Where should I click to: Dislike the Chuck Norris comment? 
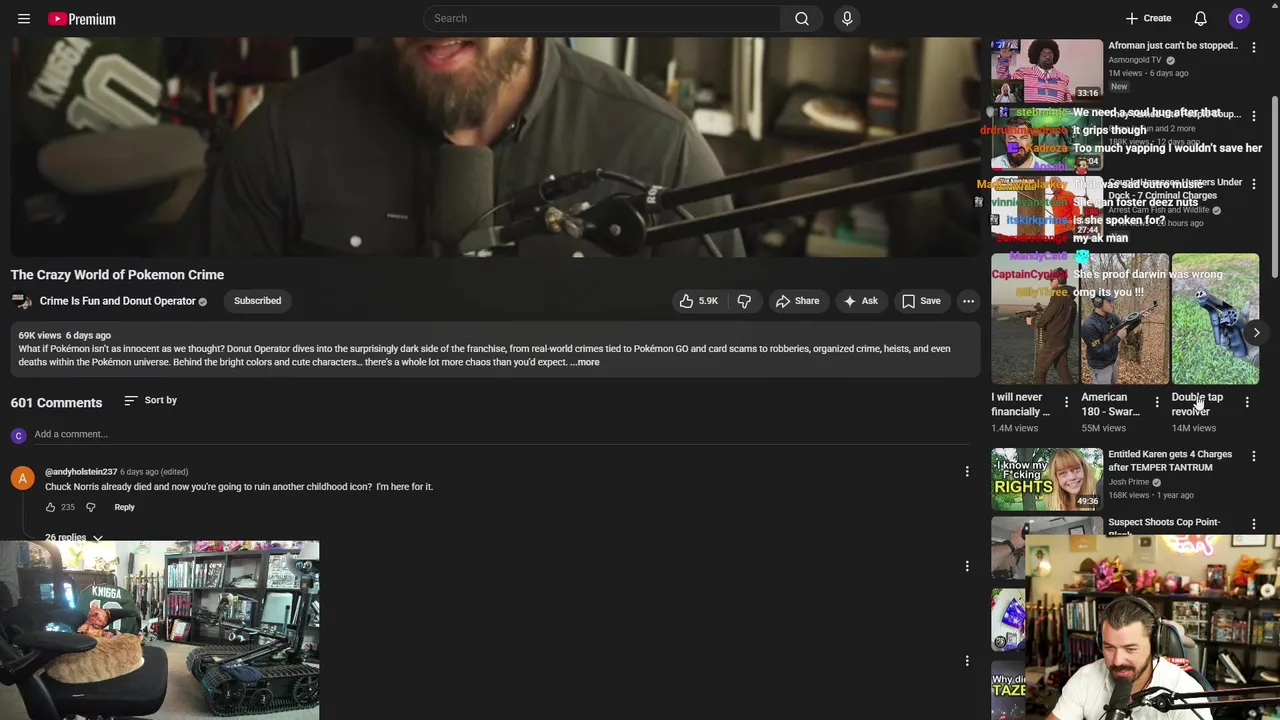coord(91,507)
